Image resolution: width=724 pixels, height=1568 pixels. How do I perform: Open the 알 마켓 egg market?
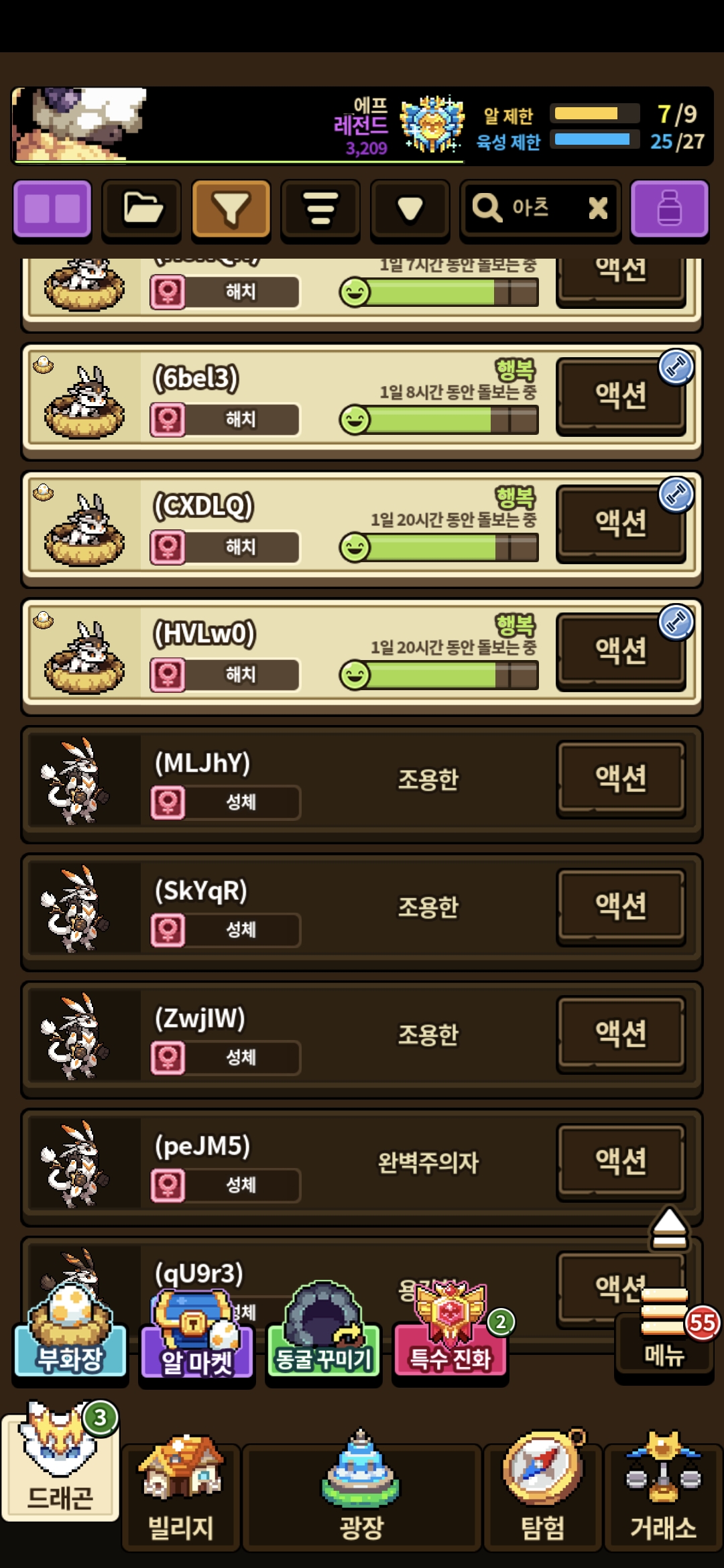pos(197,1333)
